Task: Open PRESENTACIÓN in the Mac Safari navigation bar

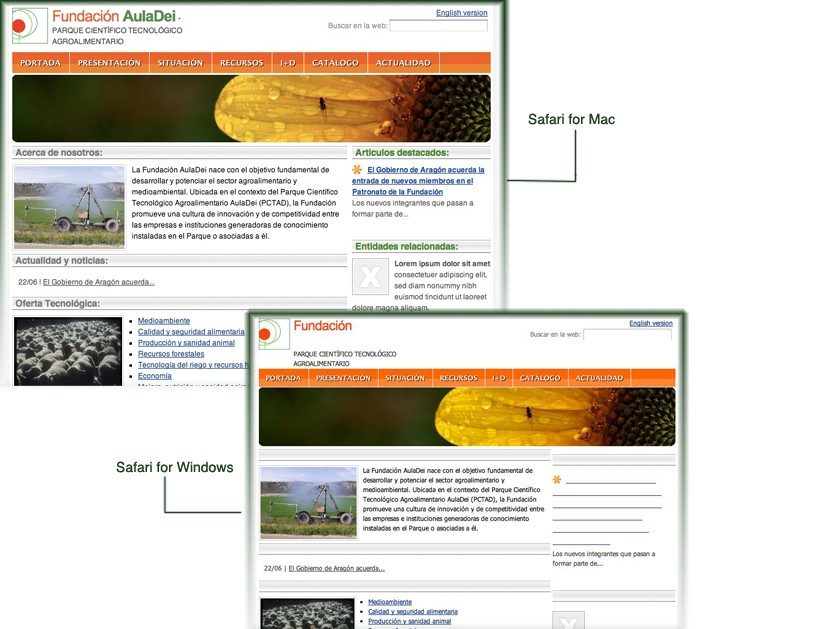Action: [x=109, y=62]
